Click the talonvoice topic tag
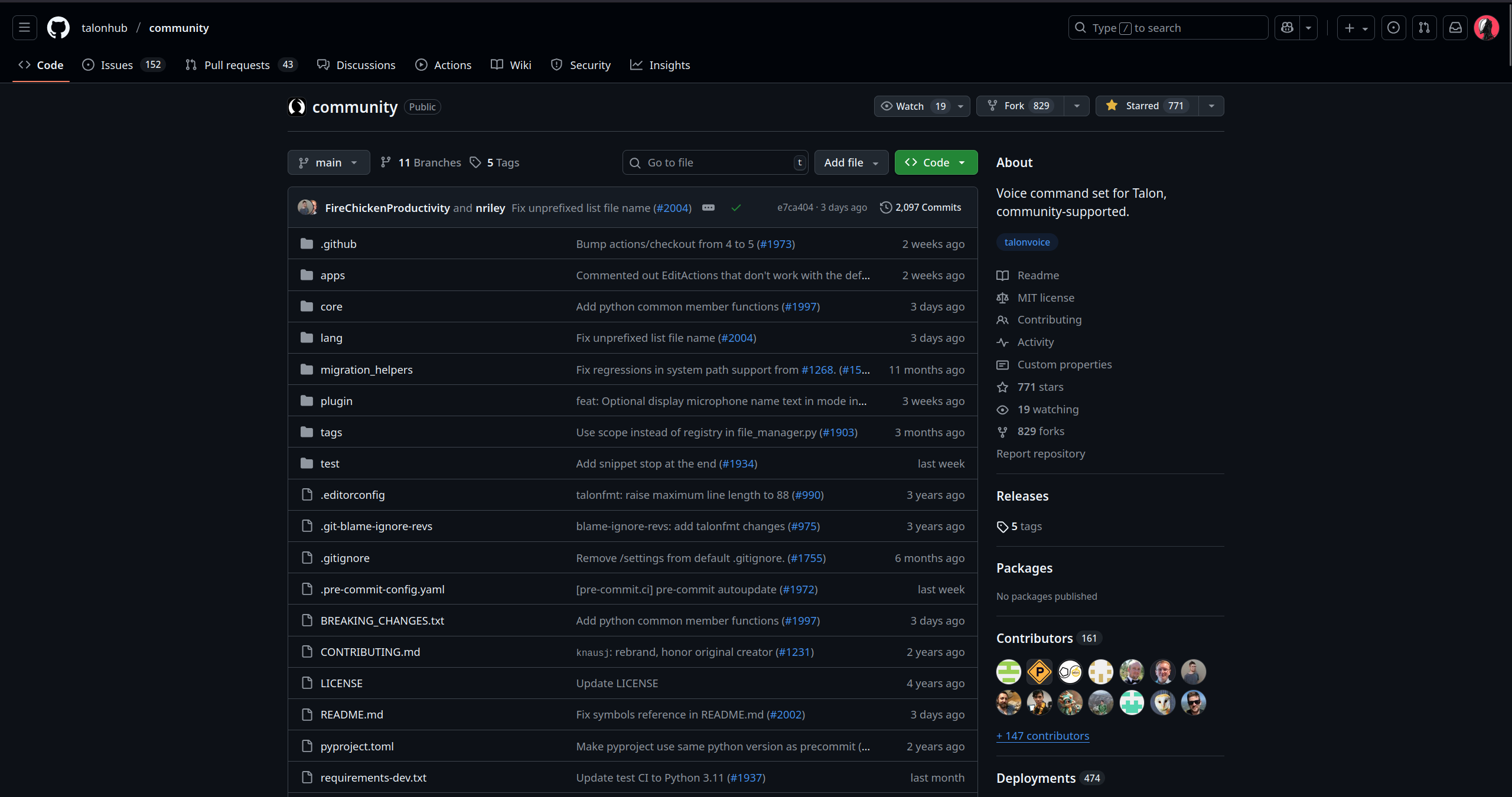This screenshot has height=797, width=1512. (x=1027, y=242)
